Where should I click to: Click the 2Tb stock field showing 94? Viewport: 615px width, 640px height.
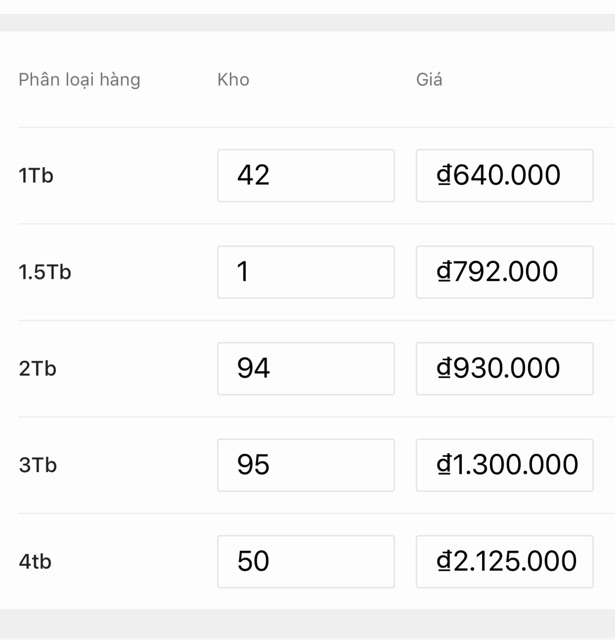point(305,369)
